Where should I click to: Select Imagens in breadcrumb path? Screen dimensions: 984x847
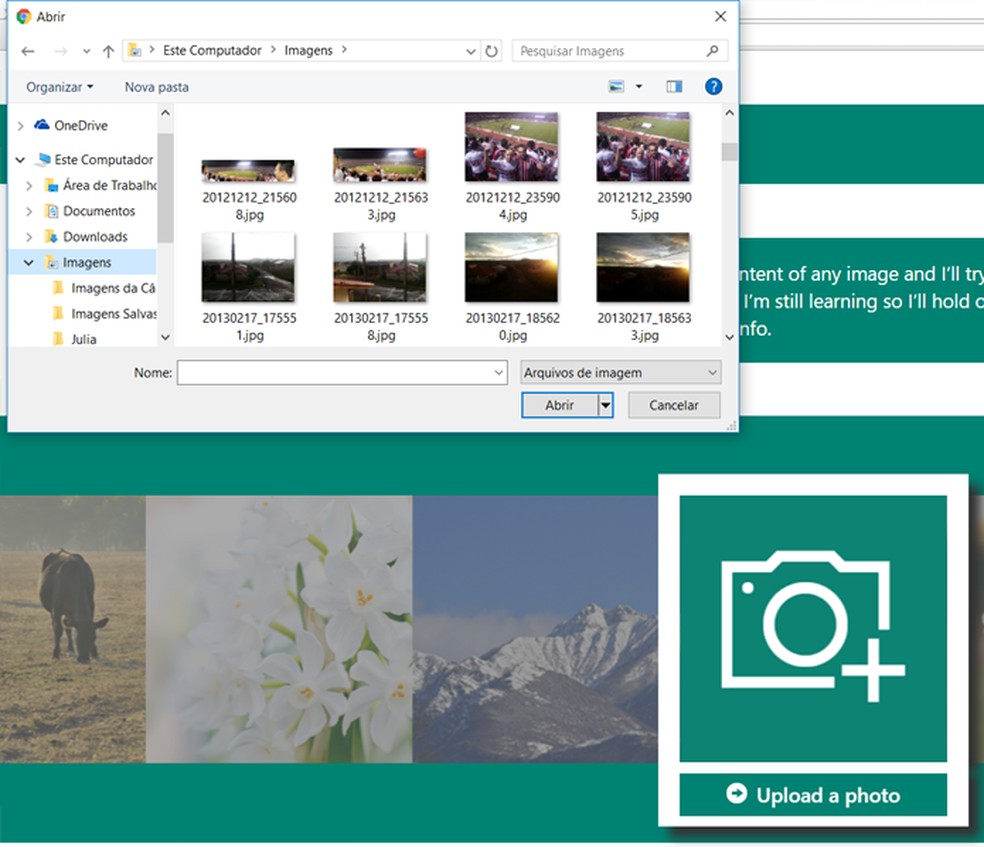pyautogui.click(x=308, y=50)
